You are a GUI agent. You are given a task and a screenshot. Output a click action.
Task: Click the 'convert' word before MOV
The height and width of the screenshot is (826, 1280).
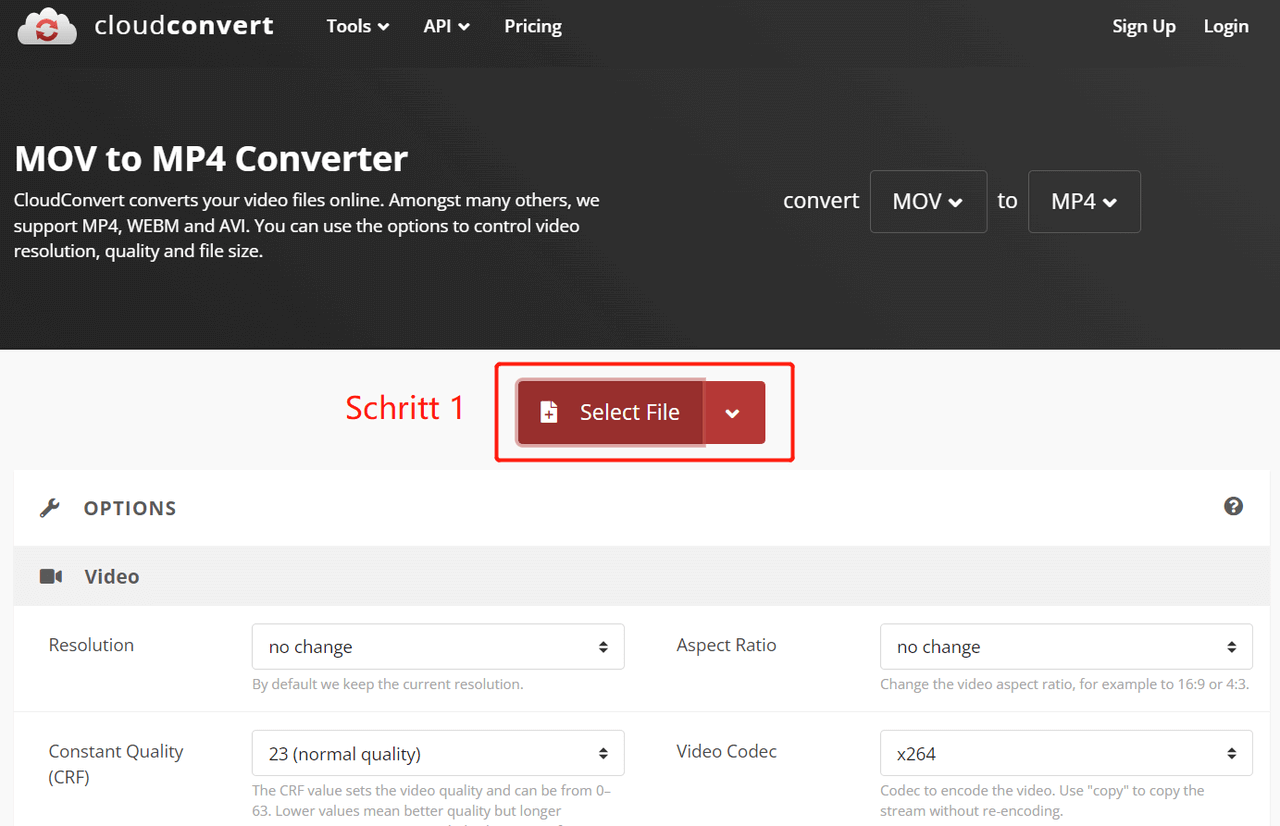click(x=821, y=201)
